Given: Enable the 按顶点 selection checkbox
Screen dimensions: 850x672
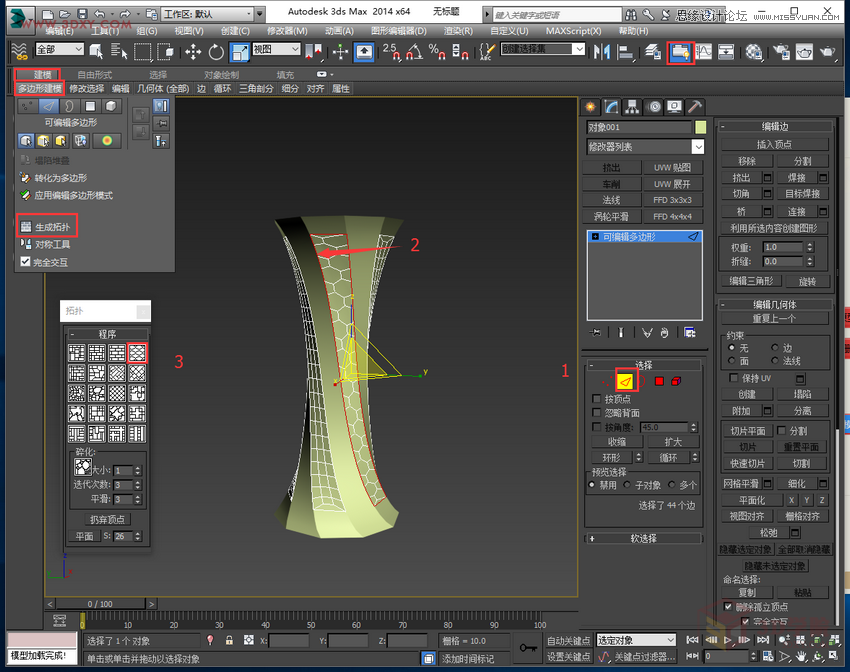Looking at the screenshot, I should [596, 399].
